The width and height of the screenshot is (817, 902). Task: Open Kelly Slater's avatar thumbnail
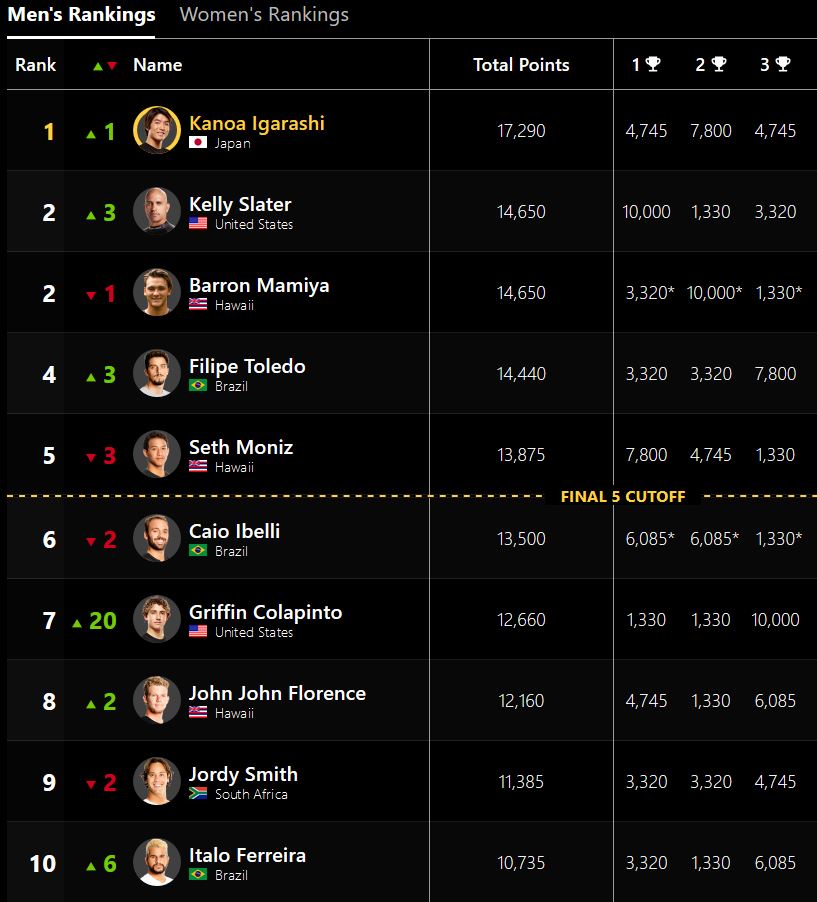coord(156,211)
